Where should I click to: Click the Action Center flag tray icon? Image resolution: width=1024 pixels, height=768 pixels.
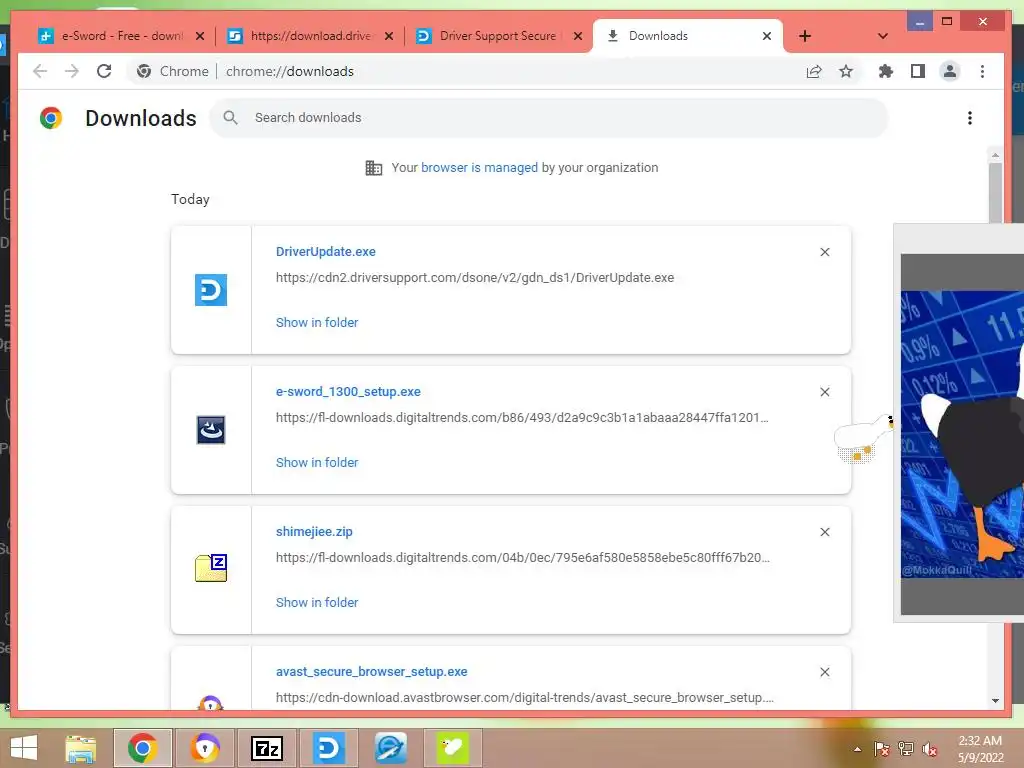[882, 749]
